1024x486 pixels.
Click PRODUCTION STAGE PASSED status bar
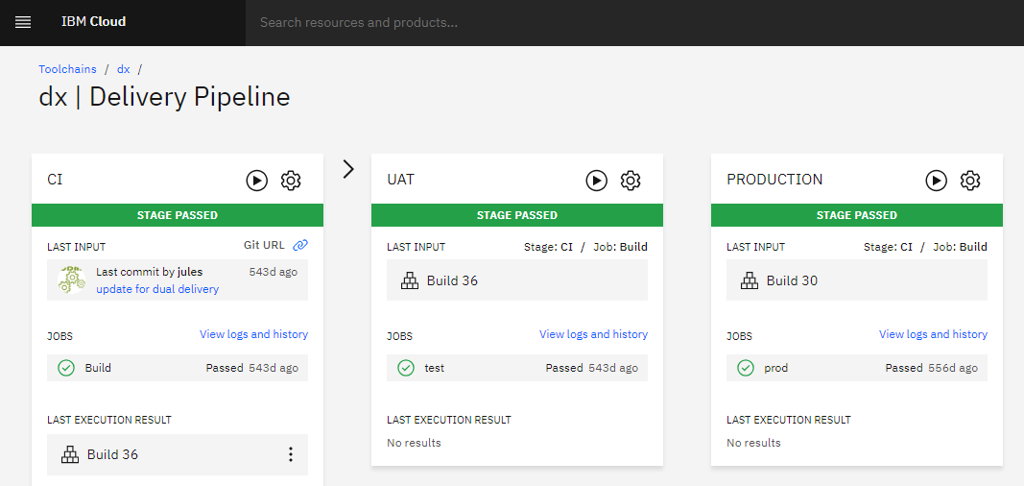(857, 216)
